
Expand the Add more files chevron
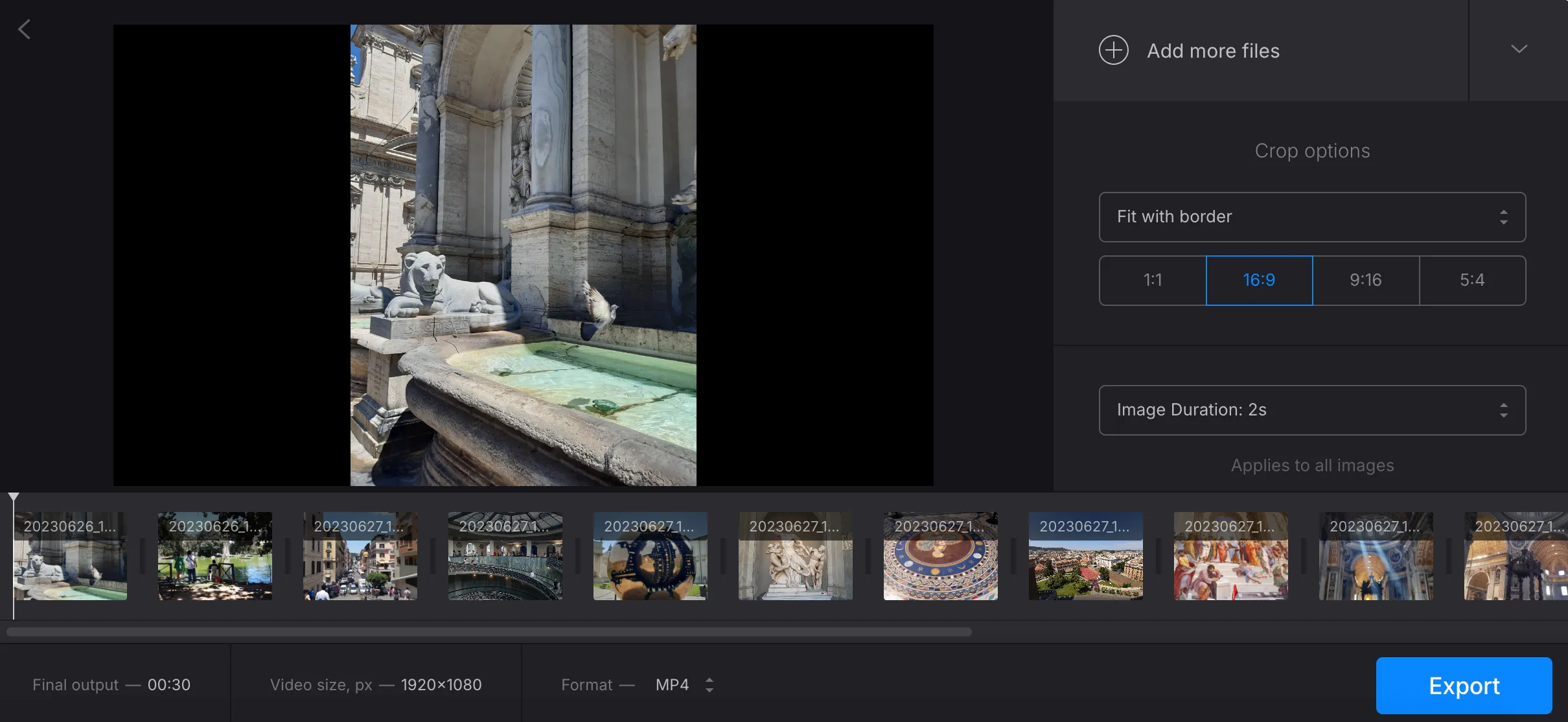1519,49
